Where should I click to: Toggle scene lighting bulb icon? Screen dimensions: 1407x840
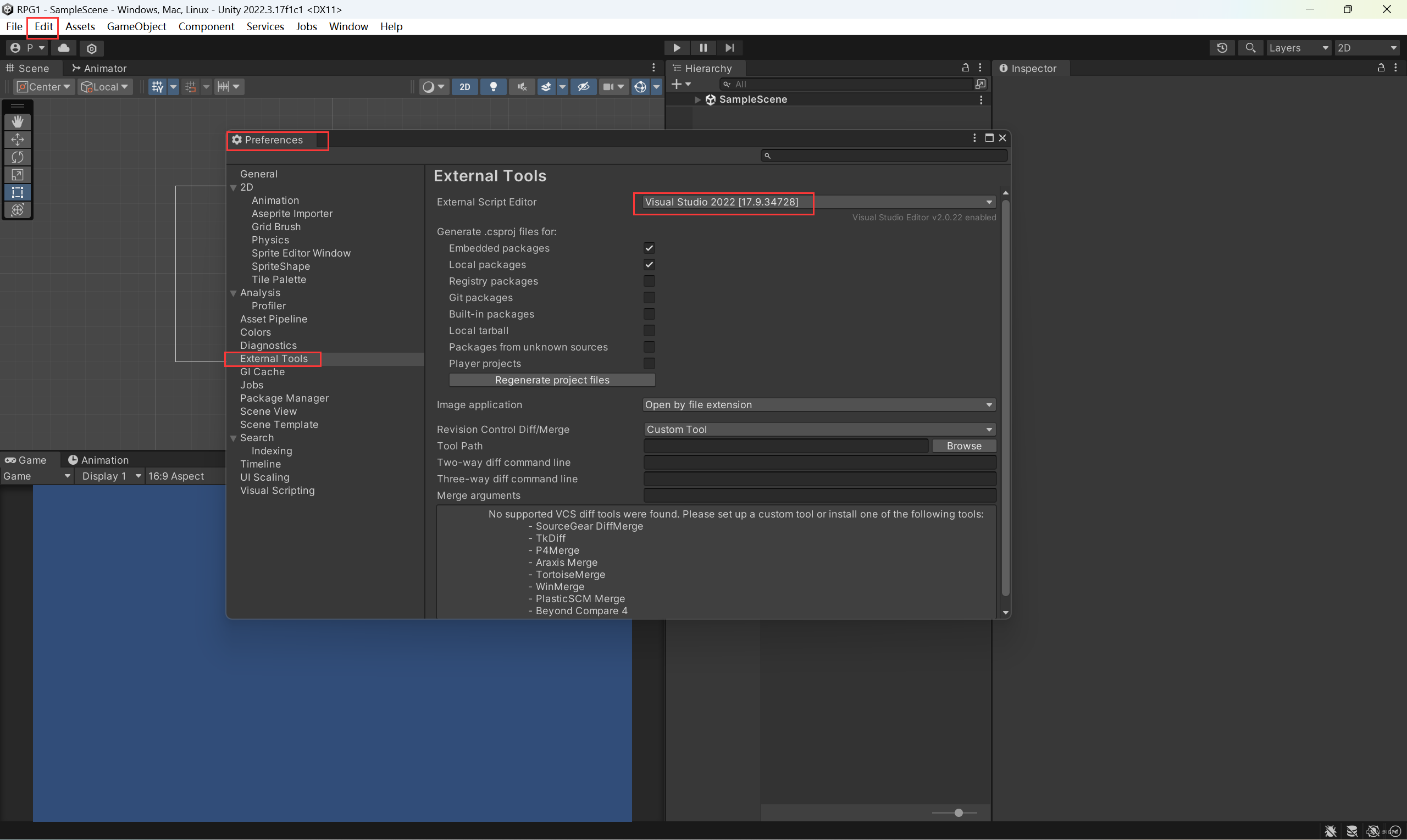click(493, 87)
